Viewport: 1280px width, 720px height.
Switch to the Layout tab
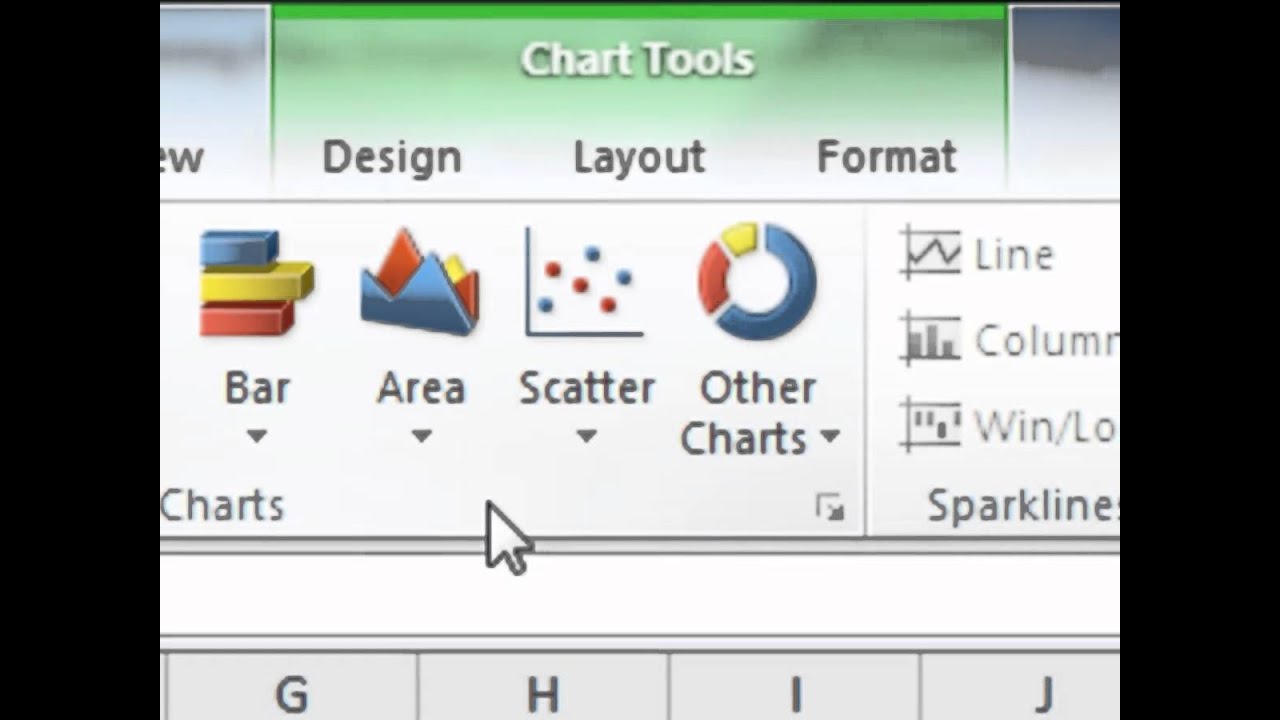[x=639, y=158]
